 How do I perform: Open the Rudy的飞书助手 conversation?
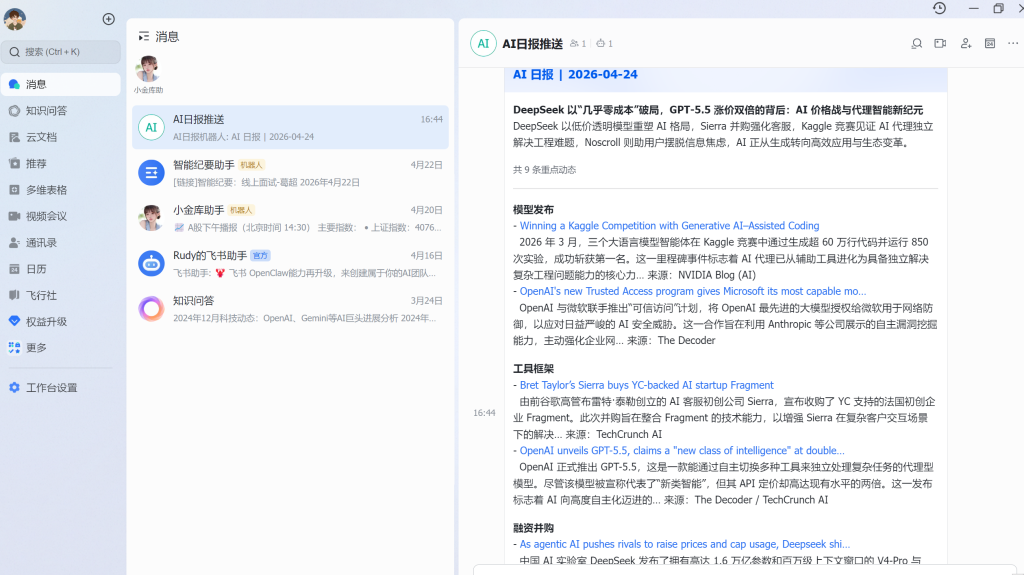(x=290, y=264)
